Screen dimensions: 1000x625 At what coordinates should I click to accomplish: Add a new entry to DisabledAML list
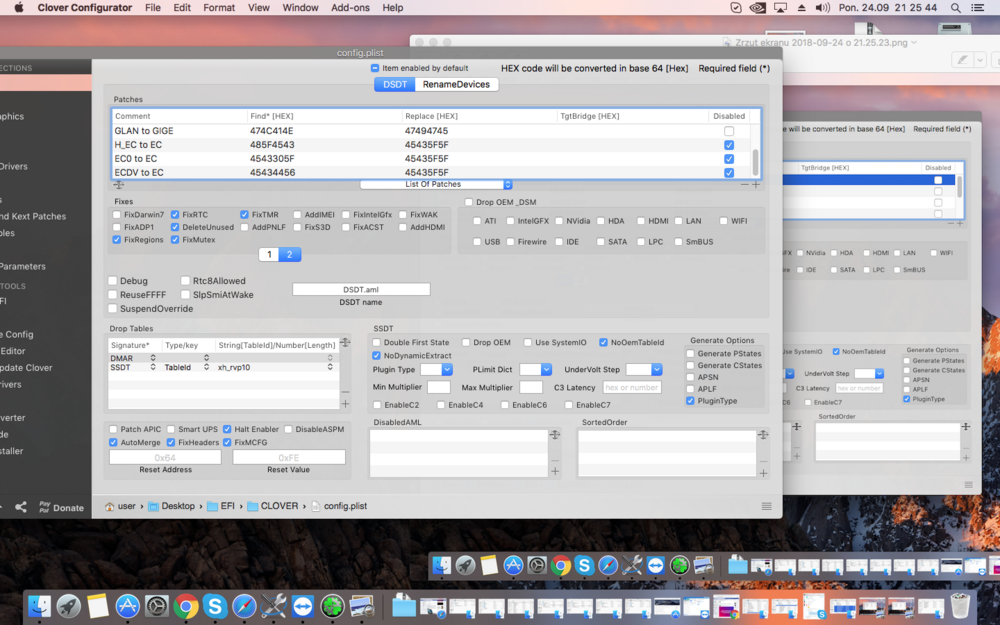coord(555,471)
